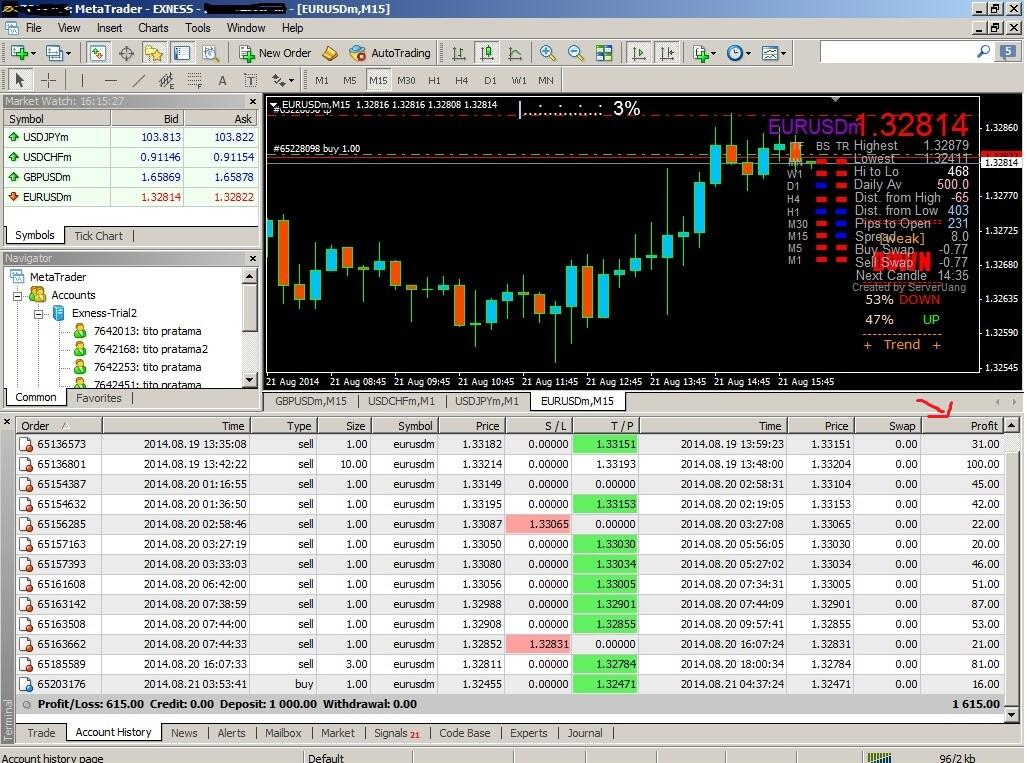This screenshot has height=763, width=1027.
Task: Select the Crosshair tool
Action: [48, 81]
